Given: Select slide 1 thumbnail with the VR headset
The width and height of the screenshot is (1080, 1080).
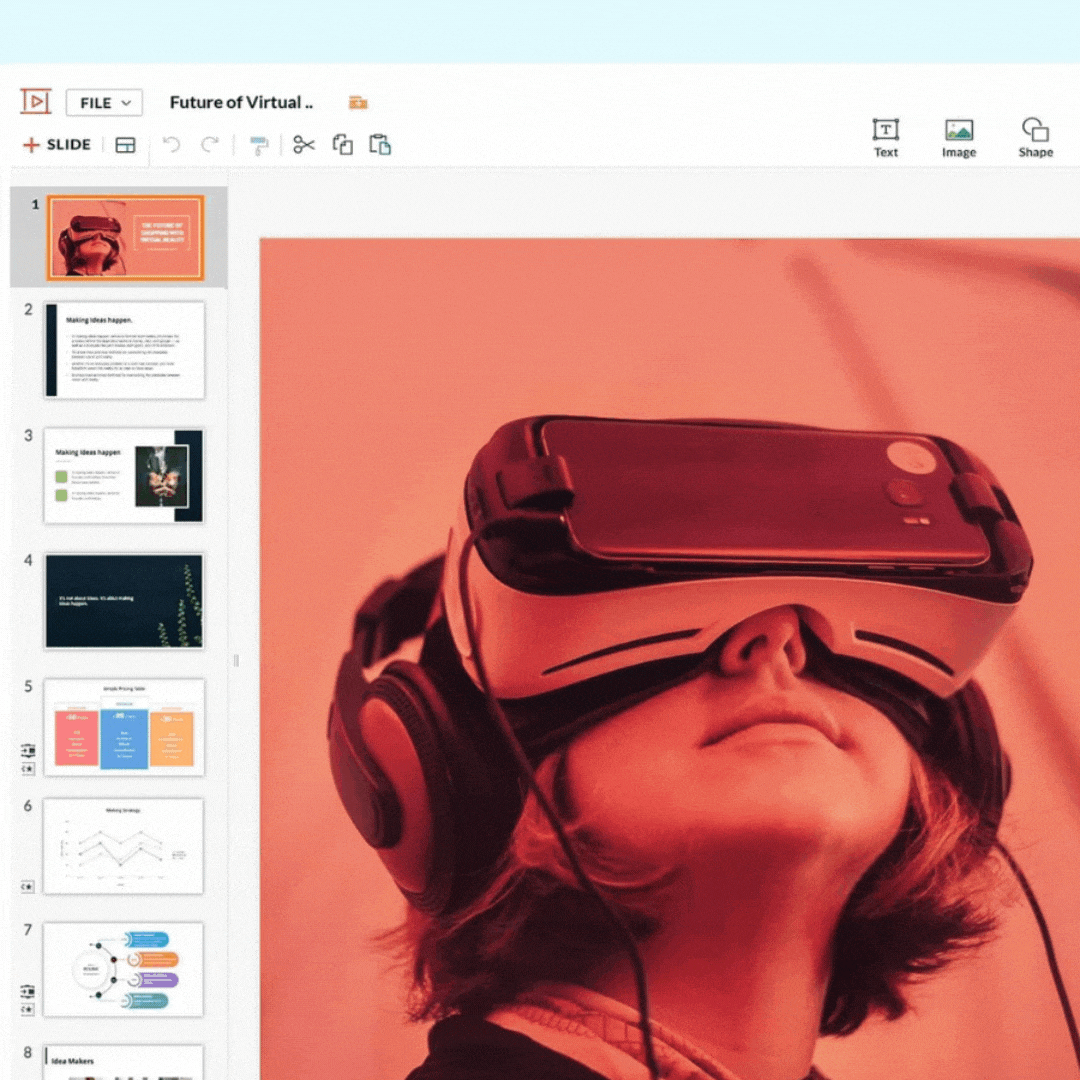Looking at the screenshot, I should tap(125, 238).
